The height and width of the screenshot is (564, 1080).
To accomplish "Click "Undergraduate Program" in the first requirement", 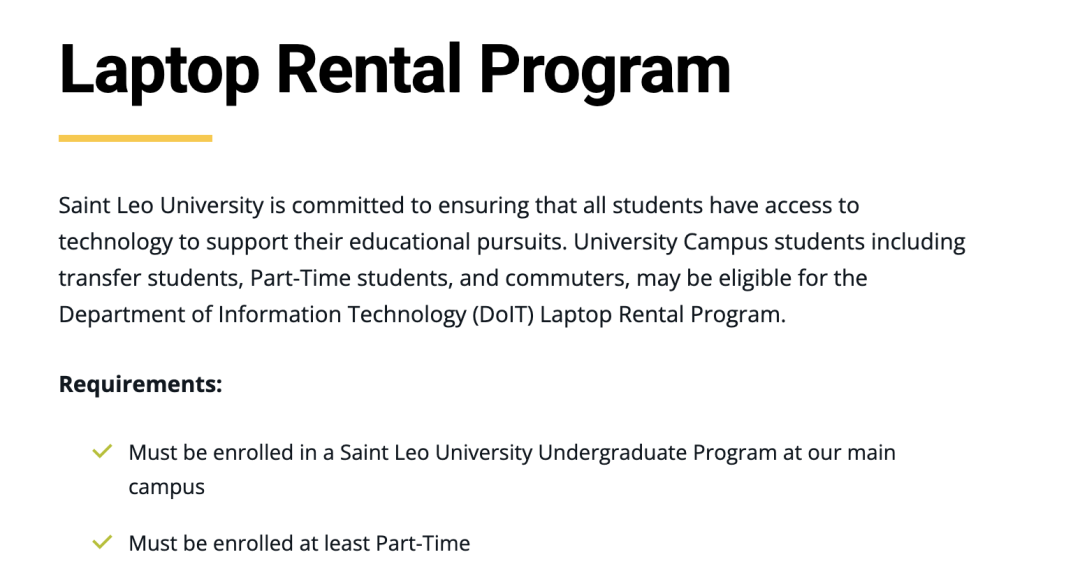I will [657, 452].
